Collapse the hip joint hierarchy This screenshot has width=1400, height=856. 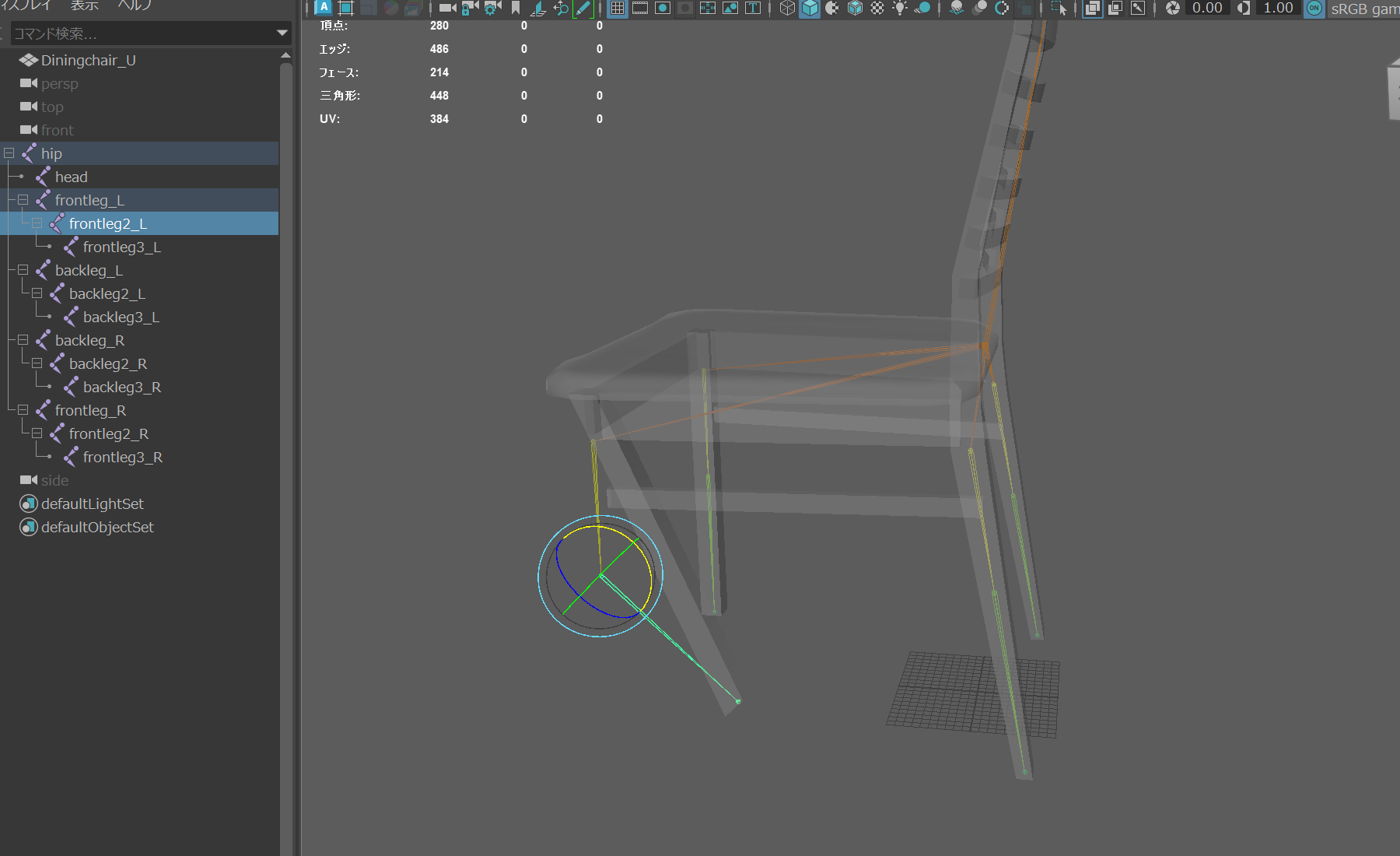pos(9,153)
